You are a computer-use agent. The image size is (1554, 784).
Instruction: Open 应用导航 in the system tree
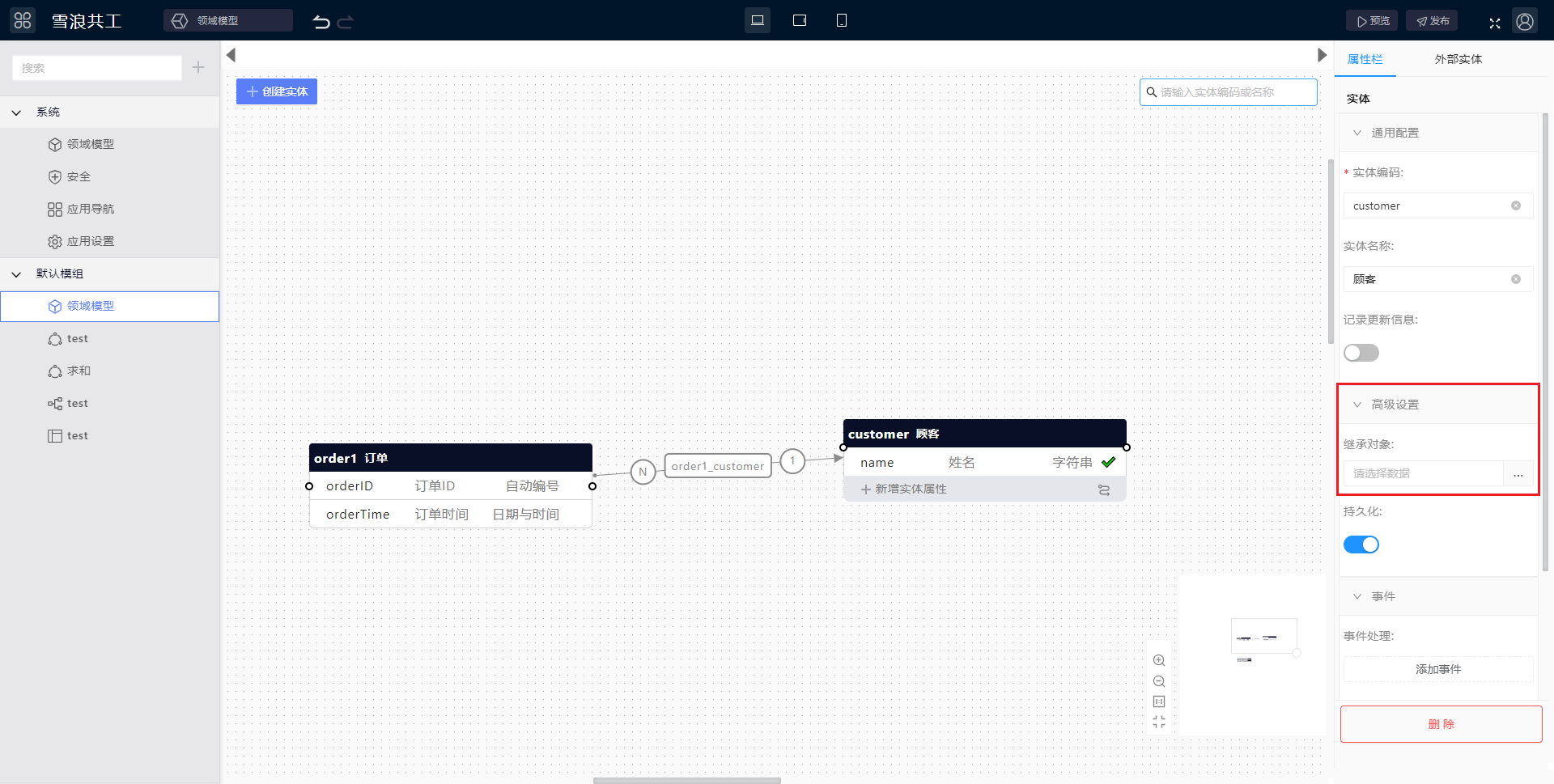(x=90, y=209)
